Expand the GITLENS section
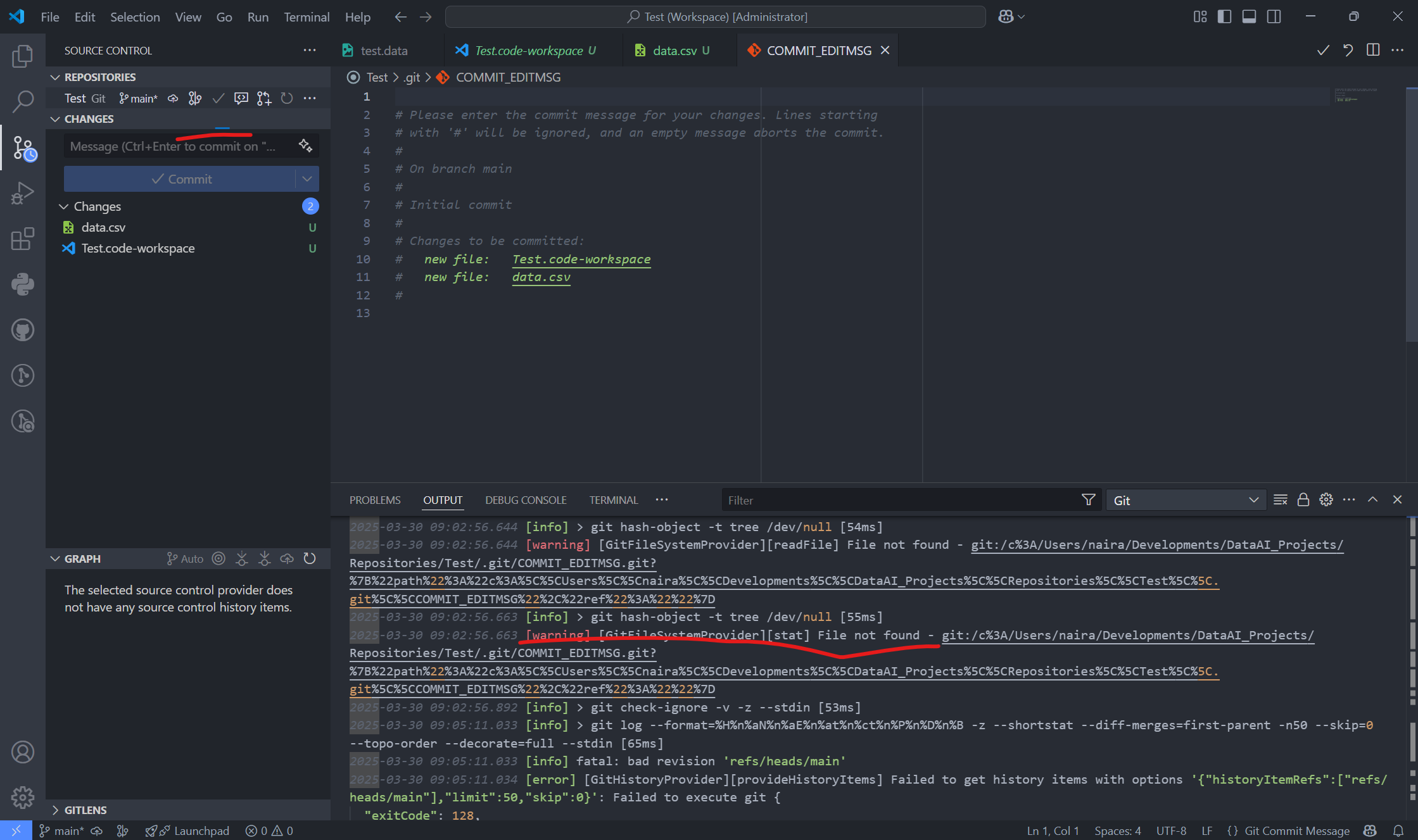Viewport: 1418px width, 840px height. (x=85, y=810)
